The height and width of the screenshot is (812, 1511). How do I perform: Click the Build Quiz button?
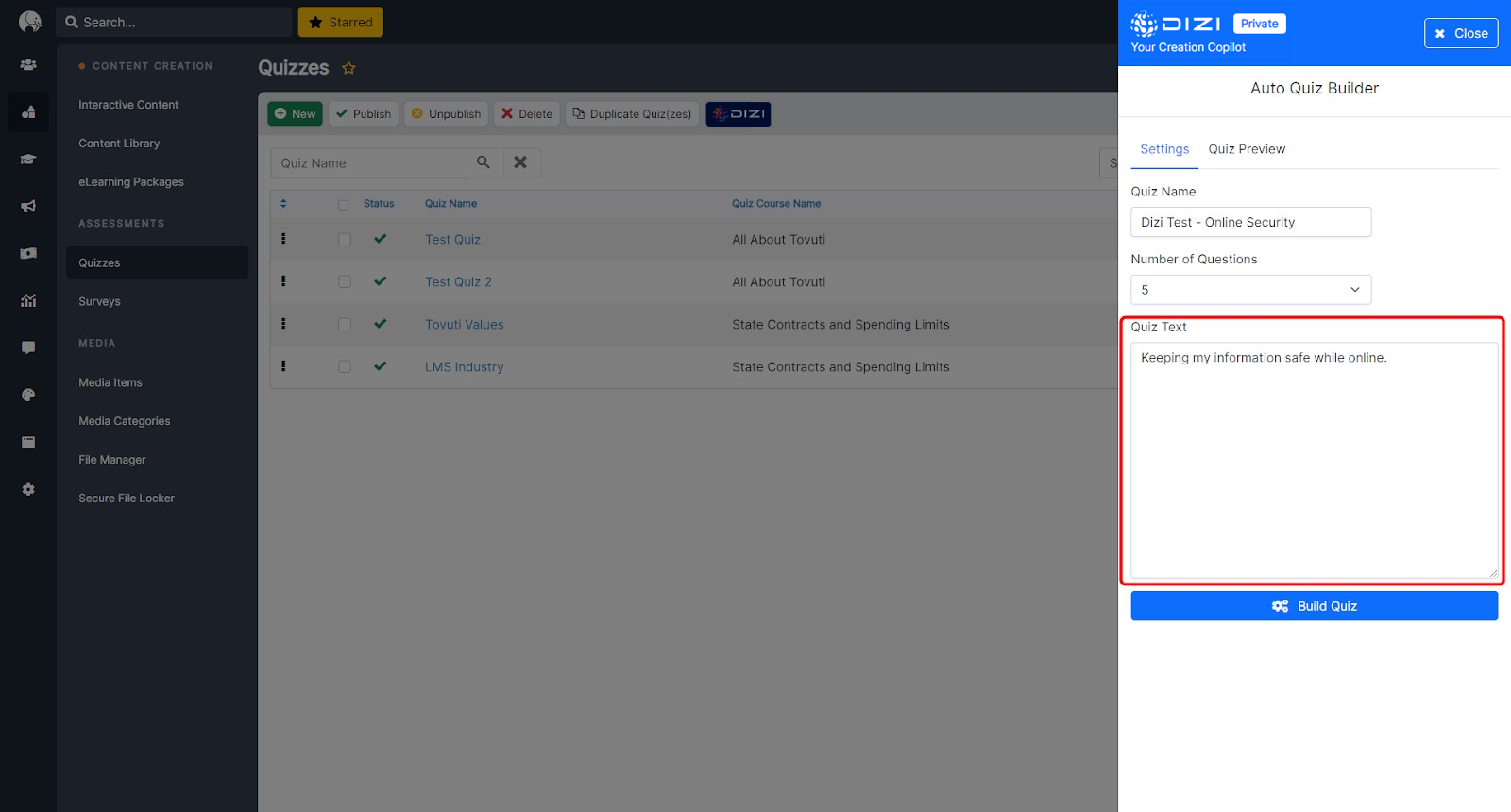[1314, 606]
